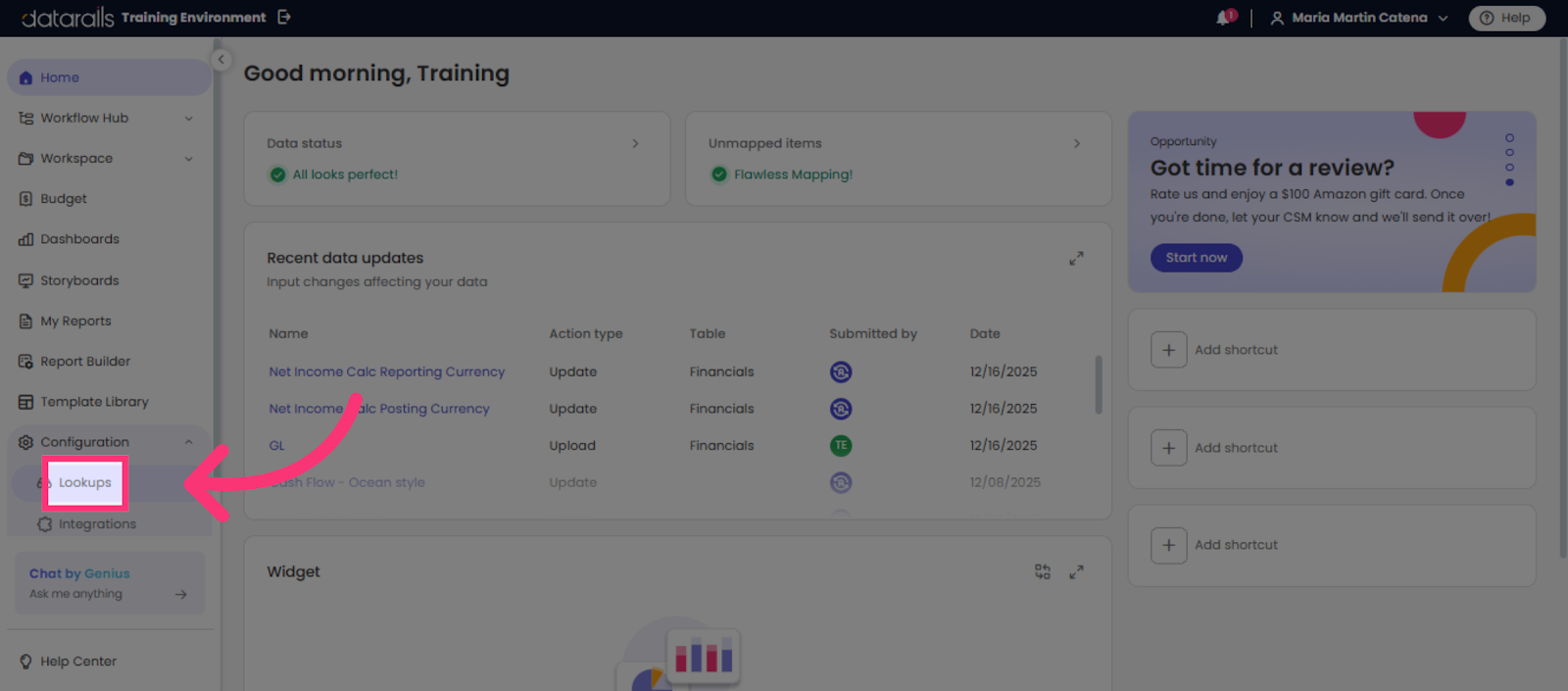Image resolution: width=1568 pixels, height=691 pixels.
Task: Click the Storyboards icon
Action: (x=25, y=280)
